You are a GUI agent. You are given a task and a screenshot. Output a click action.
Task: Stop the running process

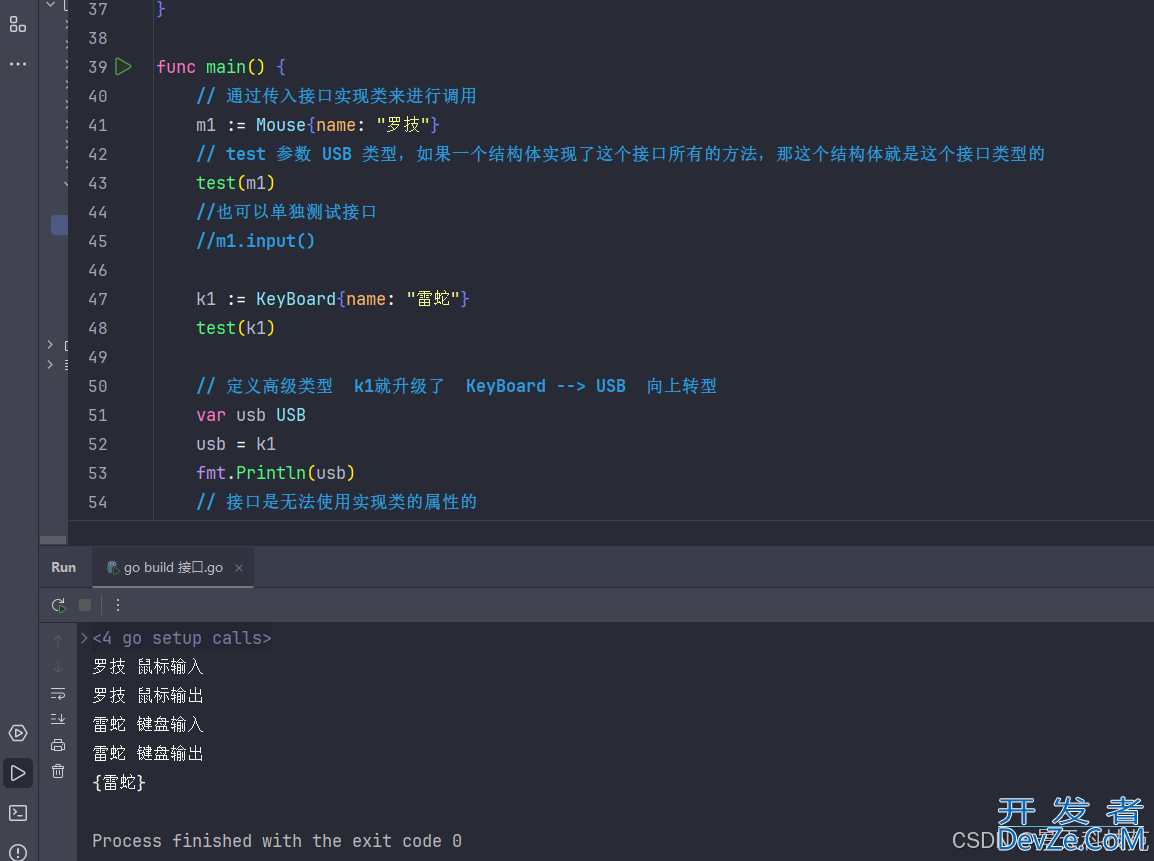click(x=85, y=605)
